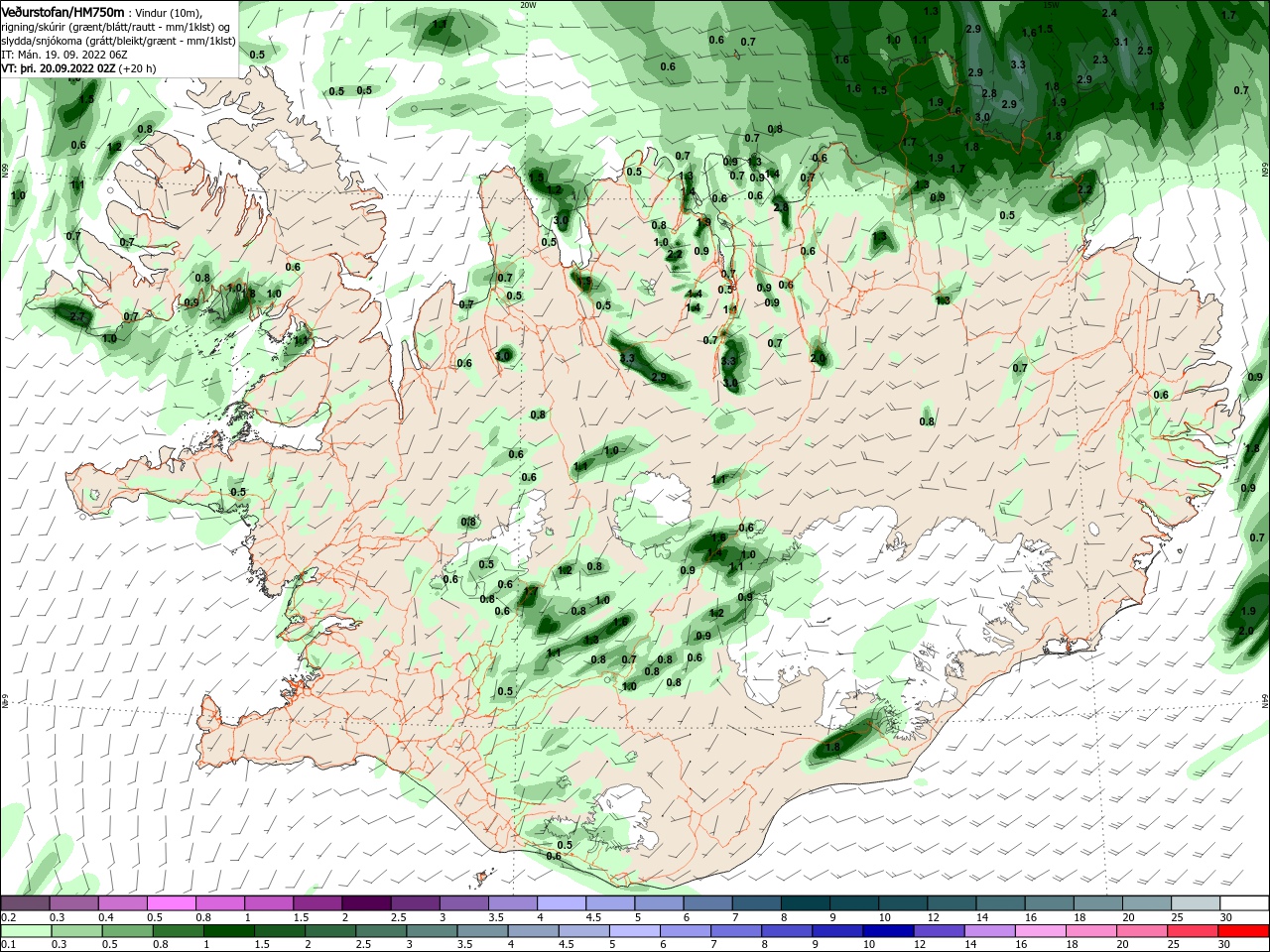This screenshot has height=952, width=1270.
Task: Pick the dark purple 2 swatch in the upper legend row
Action: pos(365,903)
